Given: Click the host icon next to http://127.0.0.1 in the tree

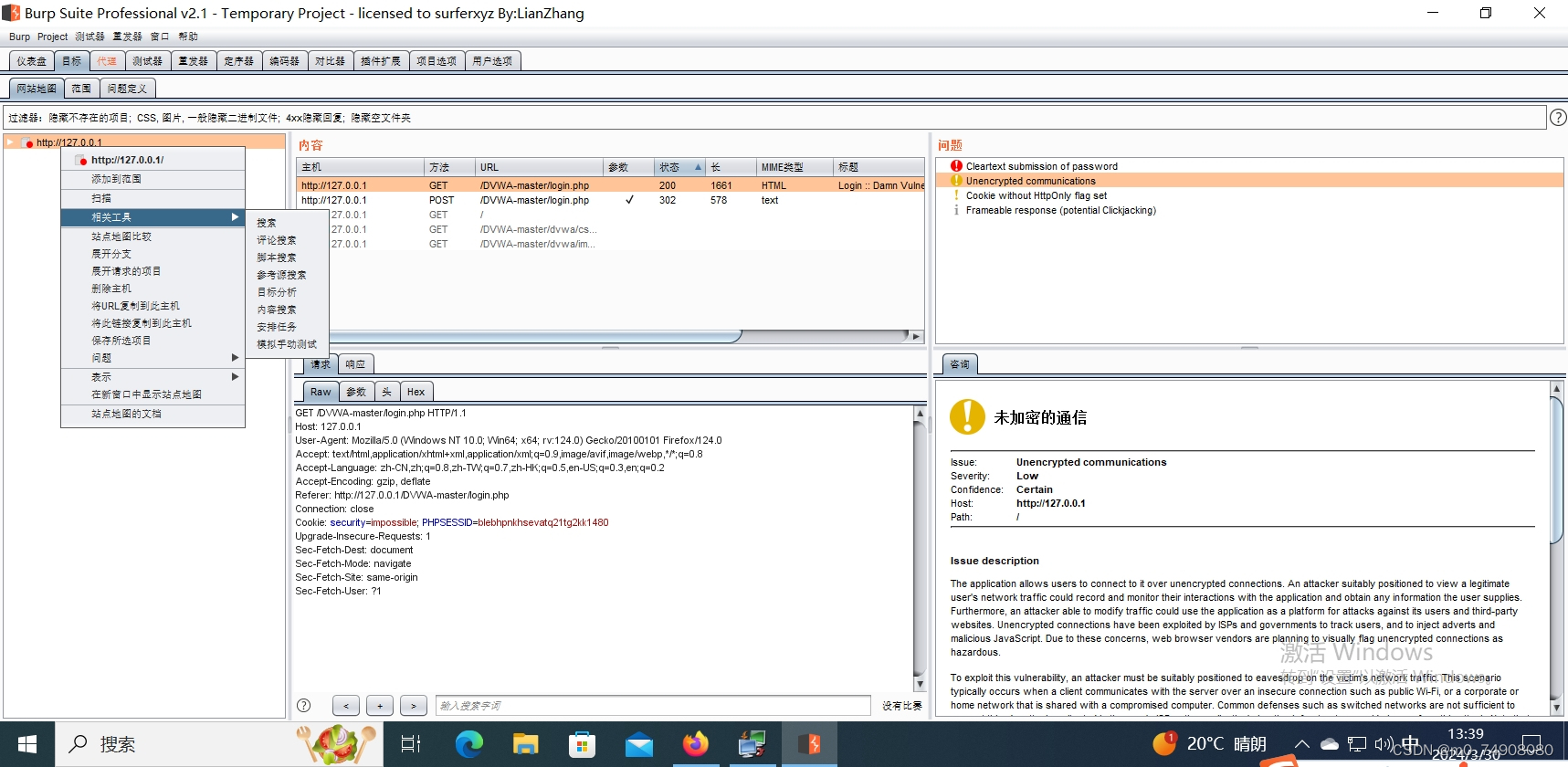Looking at the screenshot, I should point(27,142).
